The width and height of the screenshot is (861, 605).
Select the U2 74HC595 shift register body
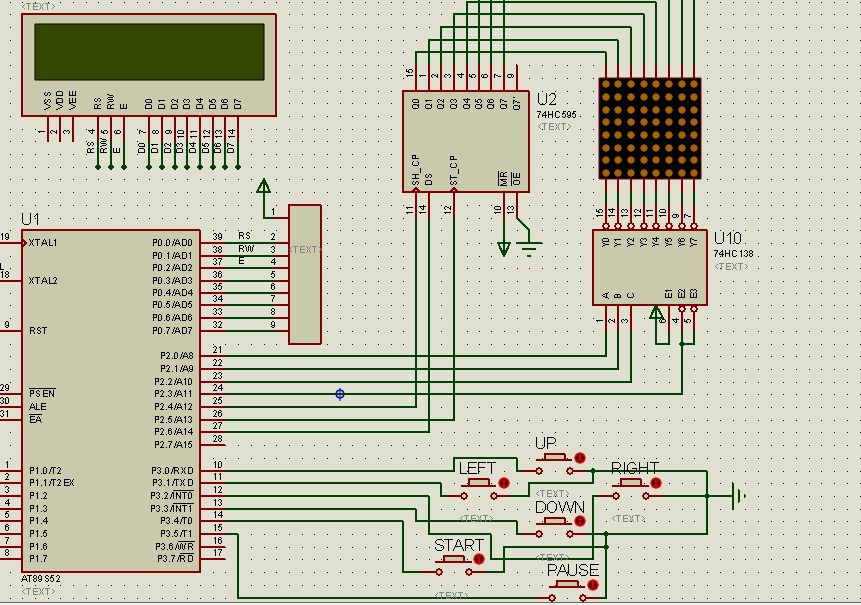(x=466, y=142)
